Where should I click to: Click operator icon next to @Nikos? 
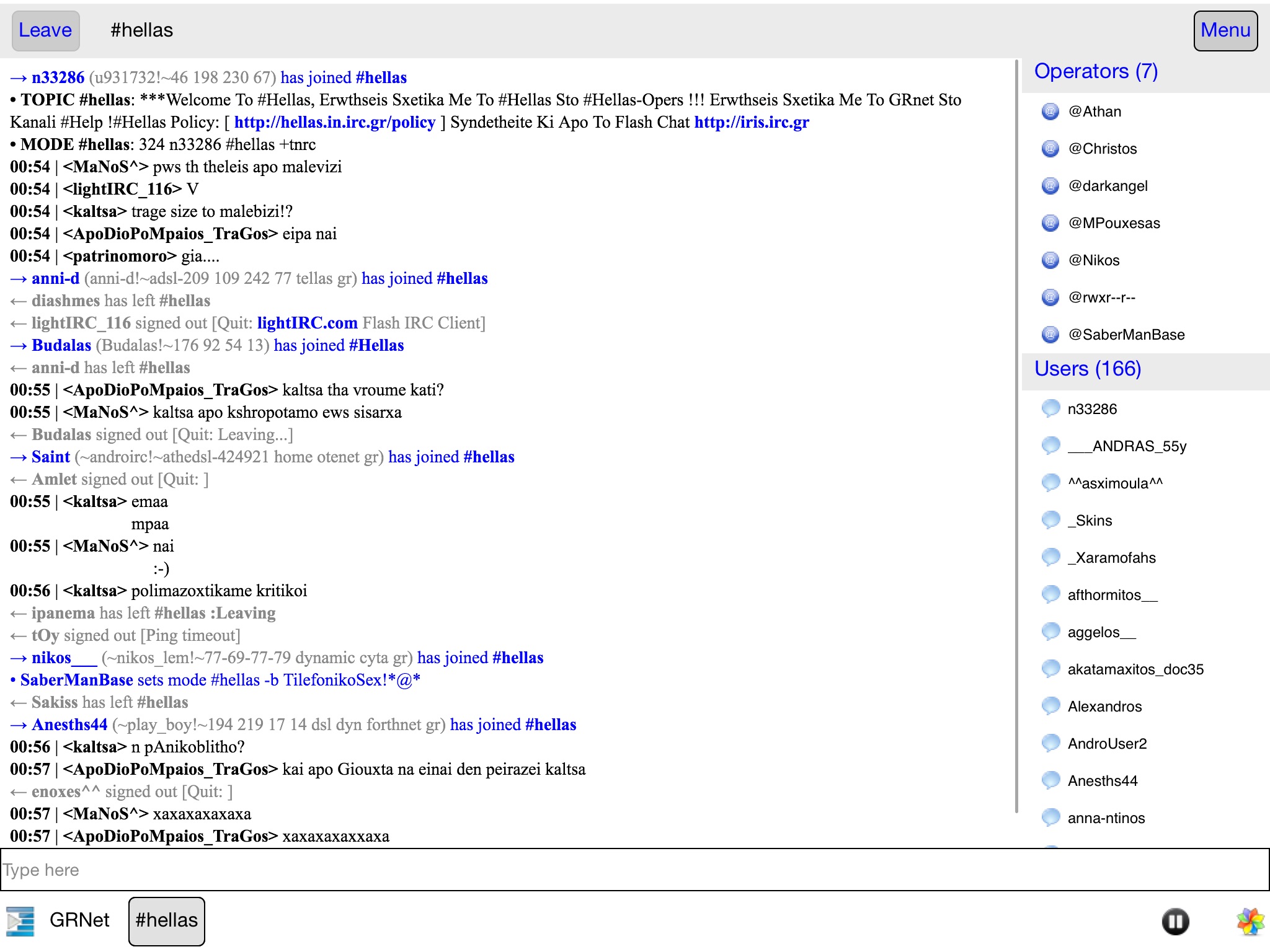click(x=1050, y=260)
